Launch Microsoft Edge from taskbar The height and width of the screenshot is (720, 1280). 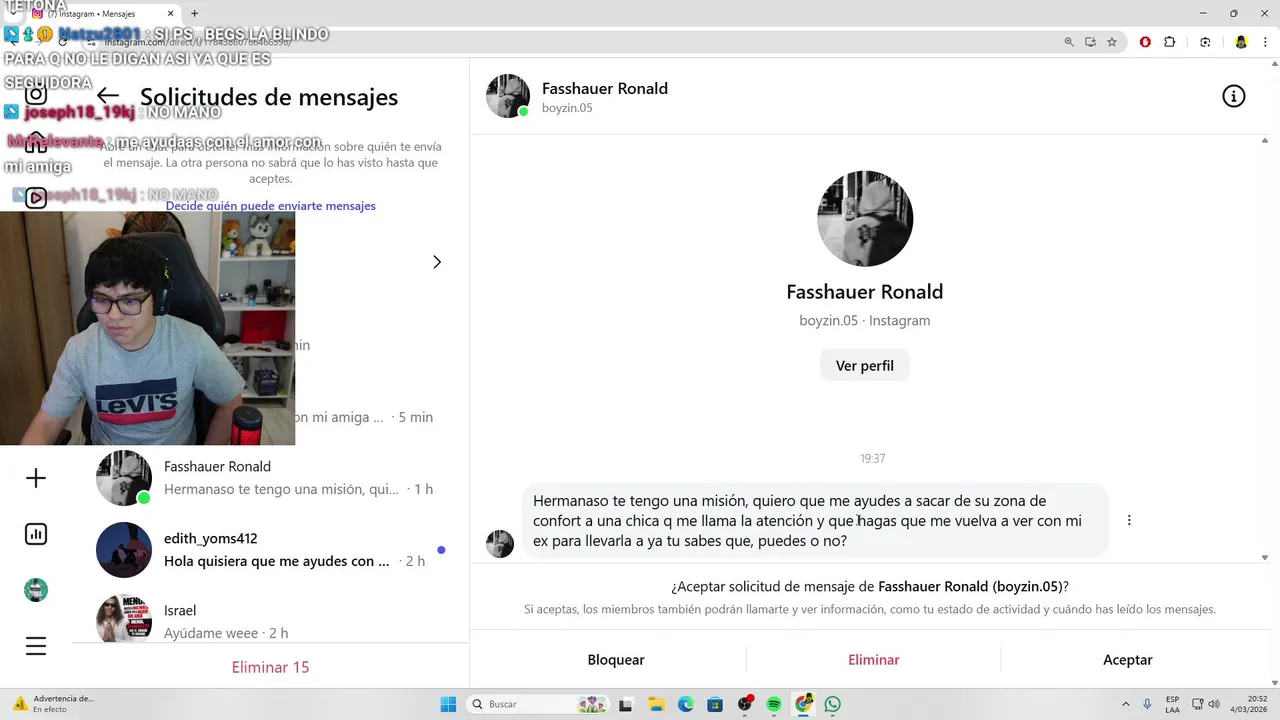pyautogui.click(x=686, y=704)
